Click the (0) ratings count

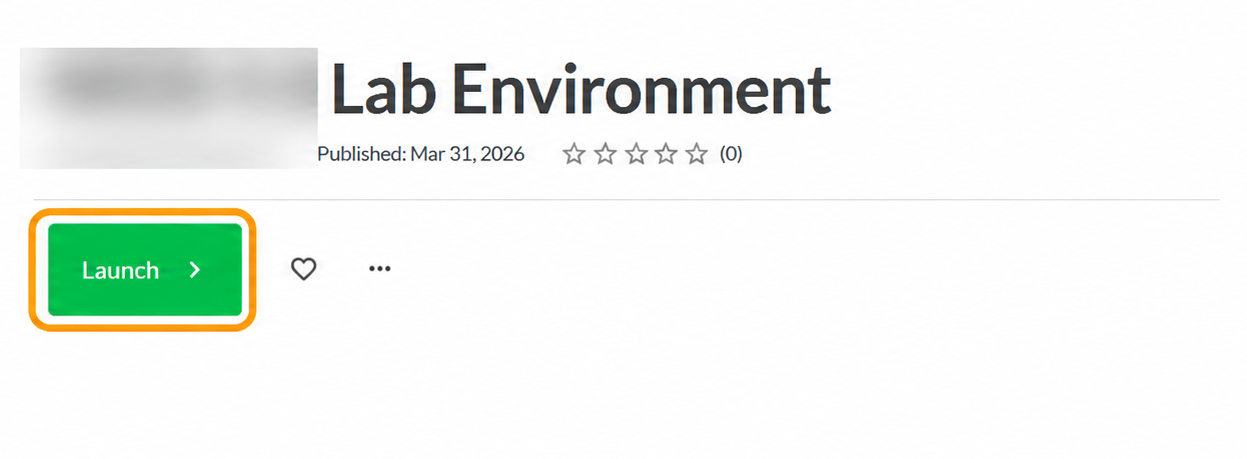[731, 154]
